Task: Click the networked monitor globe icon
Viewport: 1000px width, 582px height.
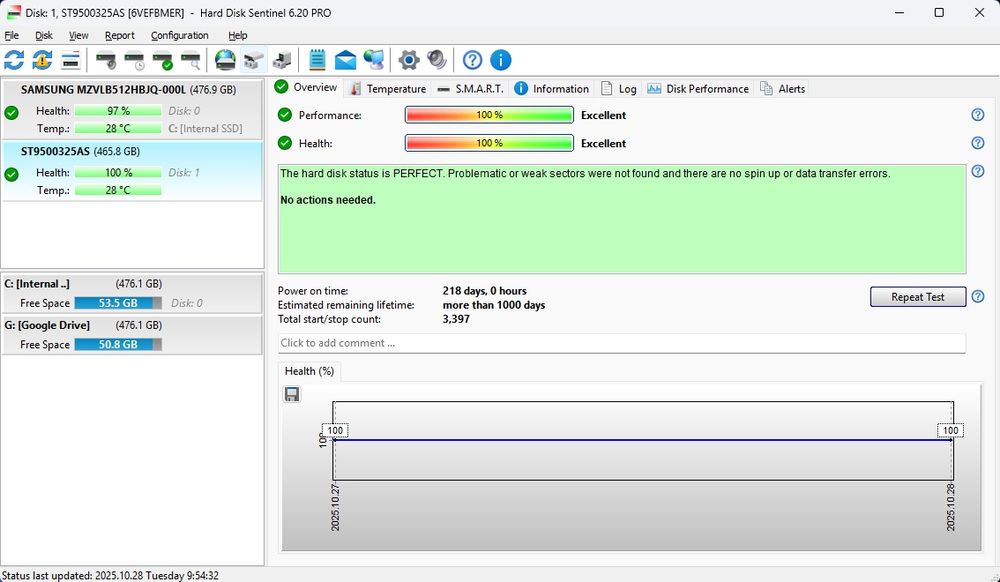Action: coord(374,61)
